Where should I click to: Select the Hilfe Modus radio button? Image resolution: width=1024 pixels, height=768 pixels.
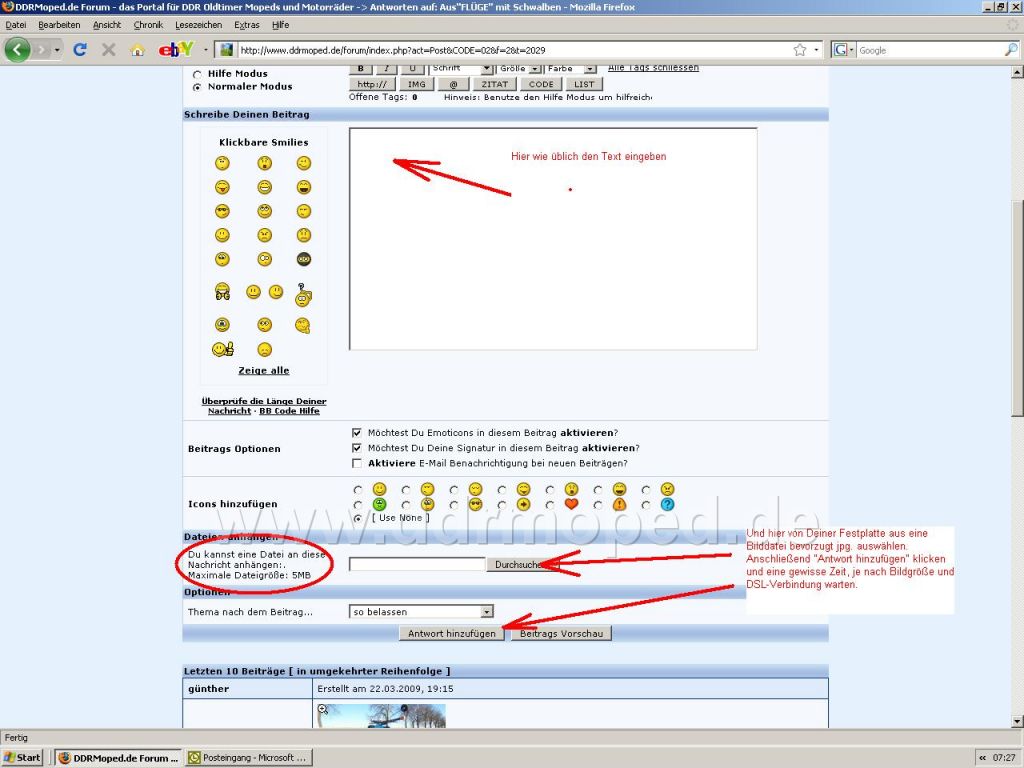coord(197,74)
